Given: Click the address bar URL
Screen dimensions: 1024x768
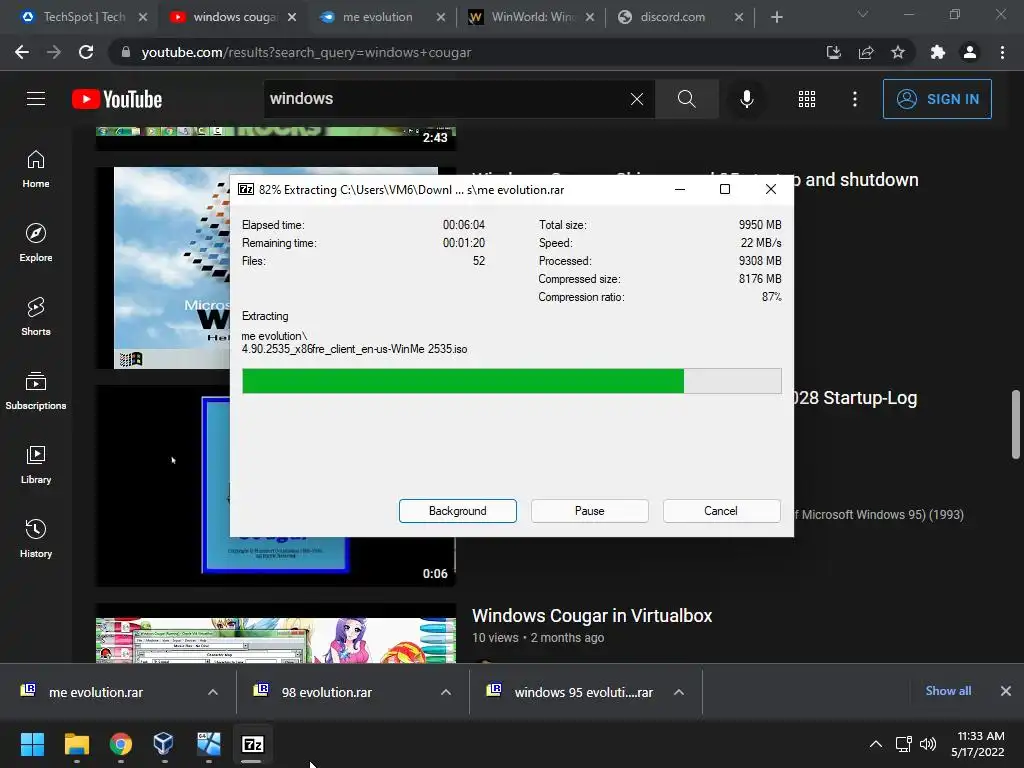Looking at the screenshot, I should [x=306, y=52].
